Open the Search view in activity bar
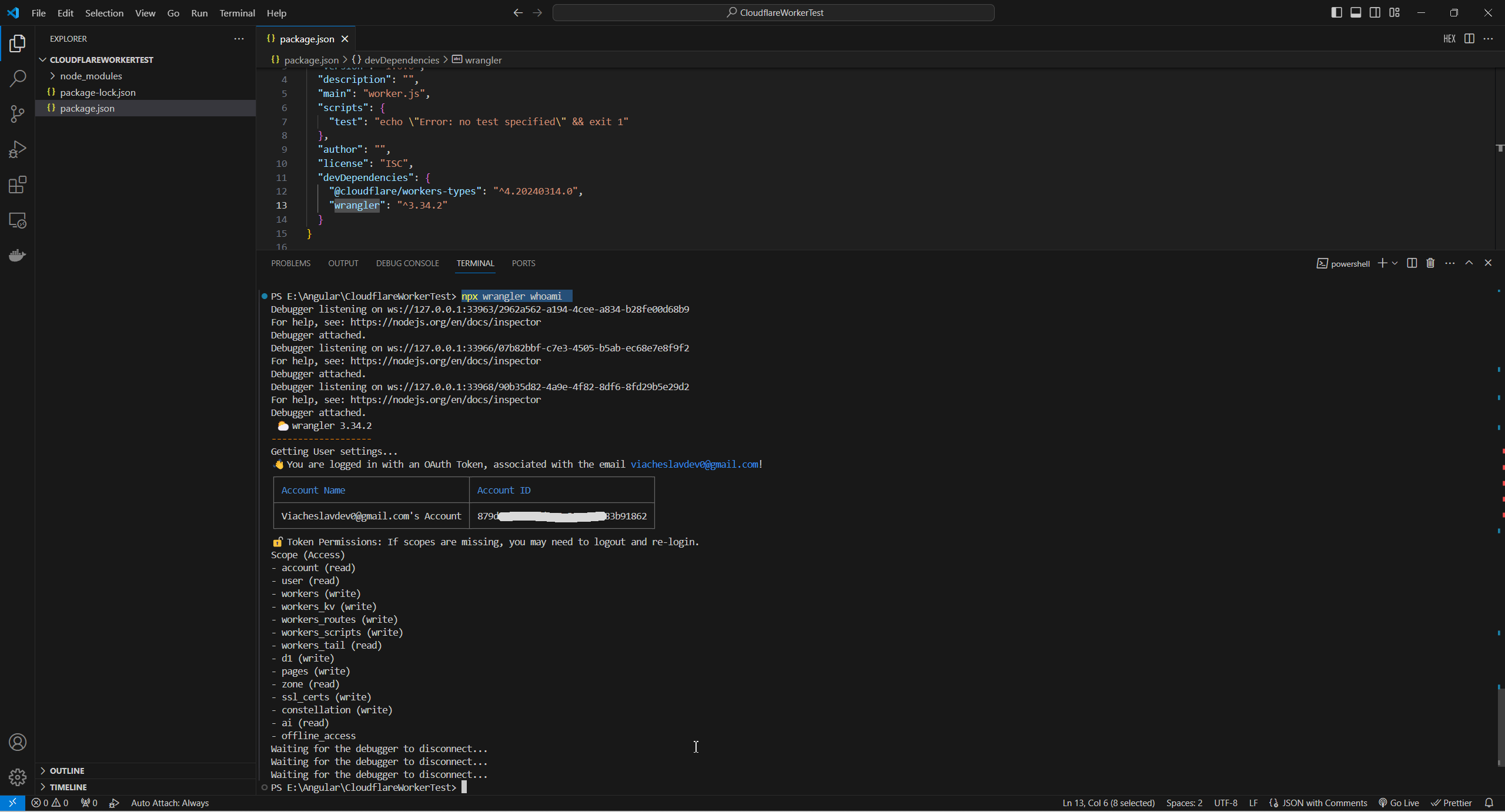 pos(18,78)
